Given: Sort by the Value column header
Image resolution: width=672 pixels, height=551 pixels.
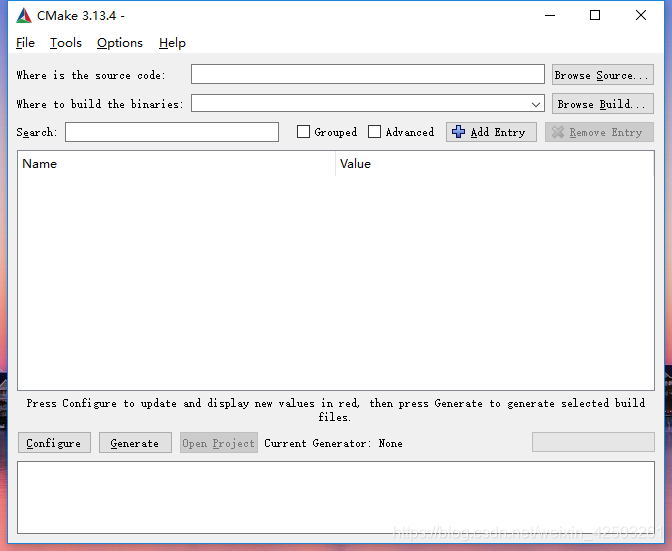Looking at the screenshot, I should 495,164.
